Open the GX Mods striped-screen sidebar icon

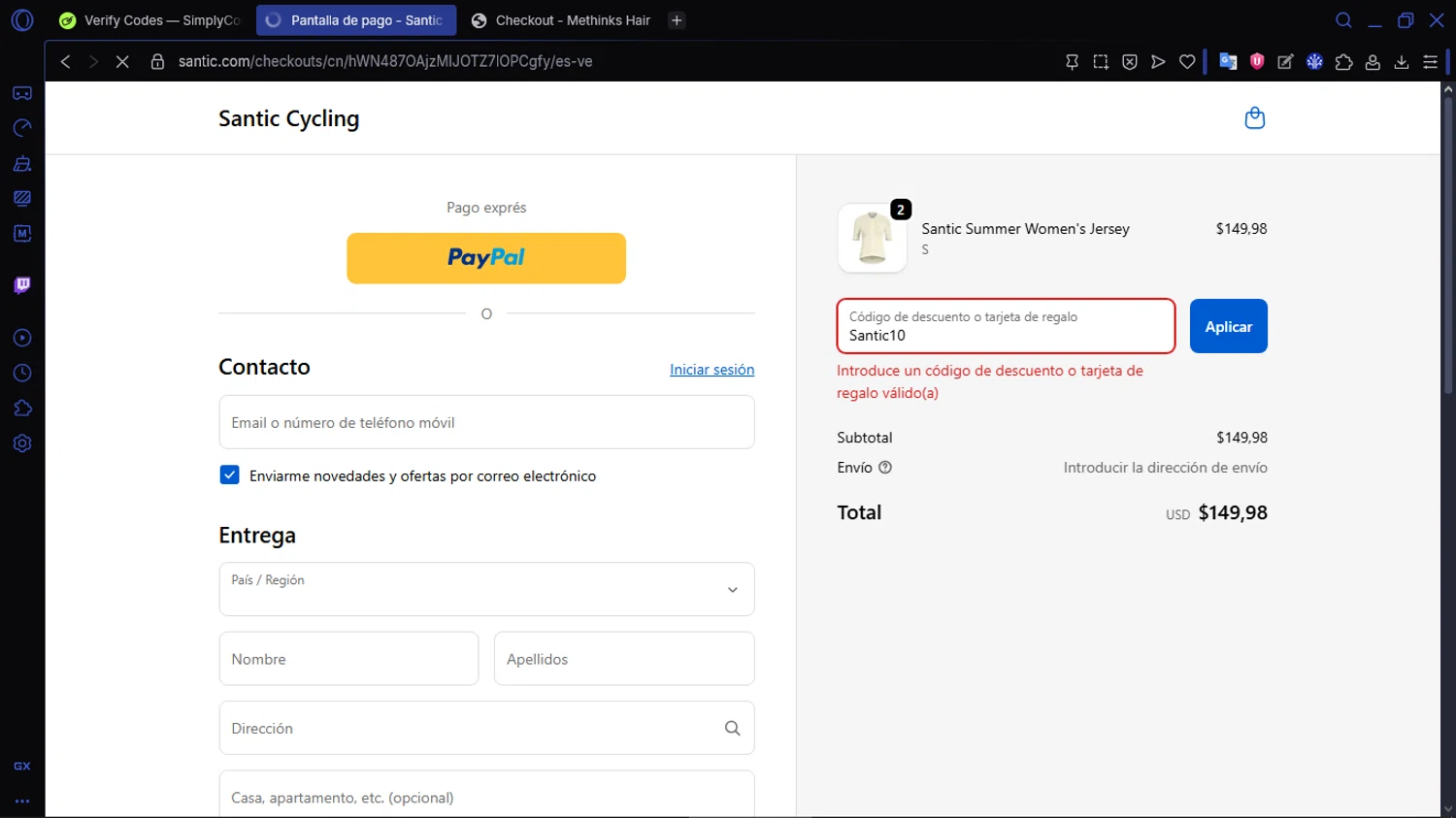(22, 198)
